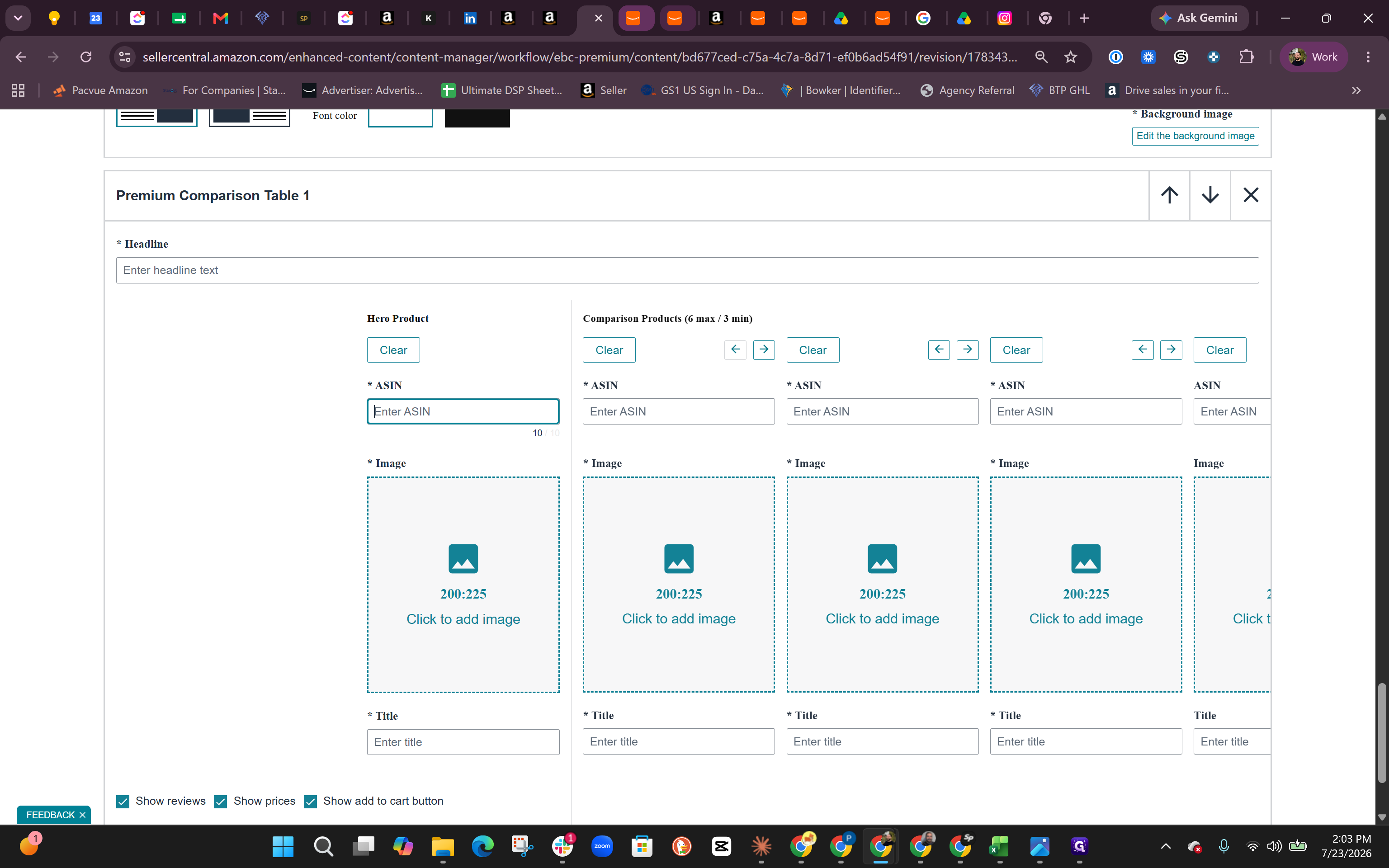Open the Windows Start menu

[x=283, y=846]
